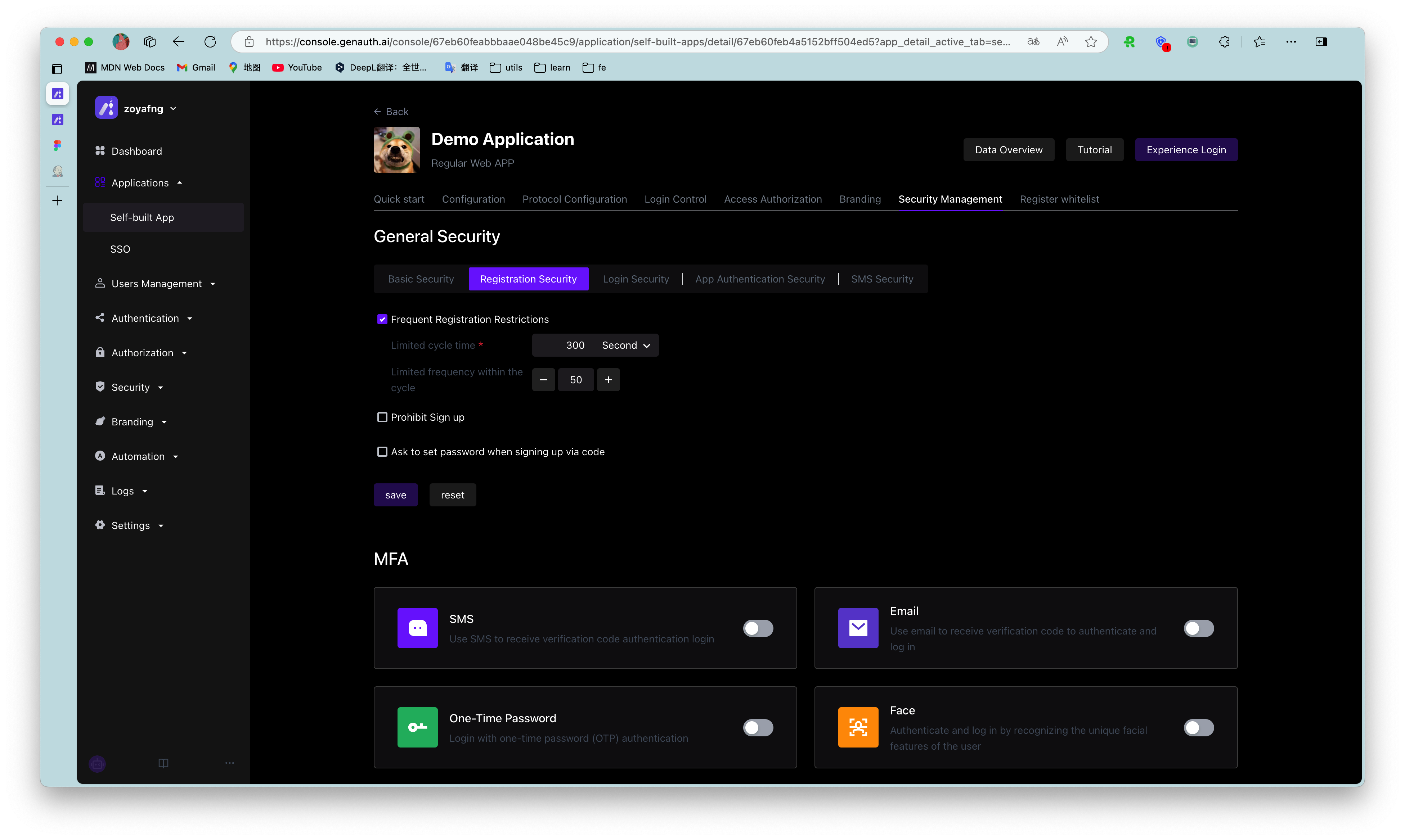Click the site lock icon in address bar

(248, 41)
